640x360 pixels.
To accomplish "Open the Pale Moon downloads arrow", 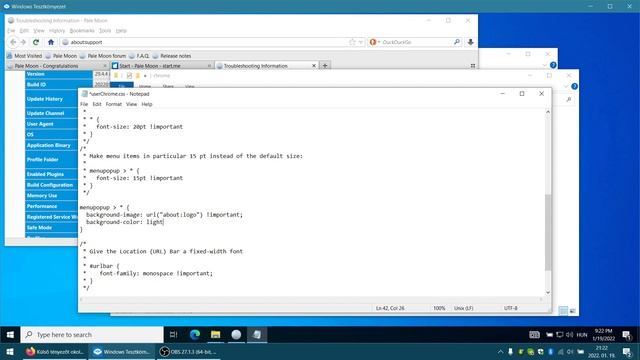I will [x=470, y=42].
